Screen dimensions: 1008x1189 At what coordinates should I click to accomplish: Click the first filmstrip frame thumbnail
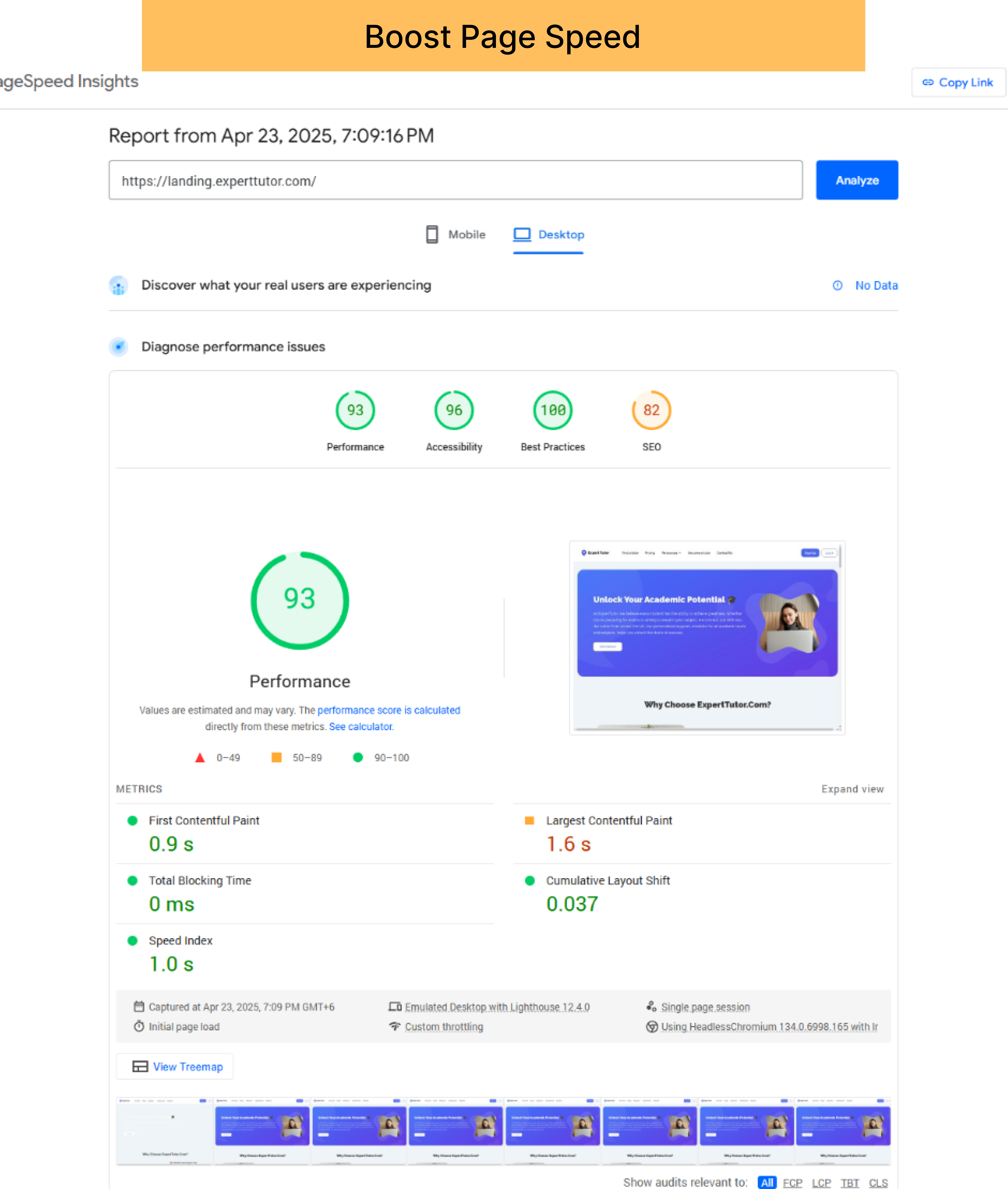[165, 1131]
